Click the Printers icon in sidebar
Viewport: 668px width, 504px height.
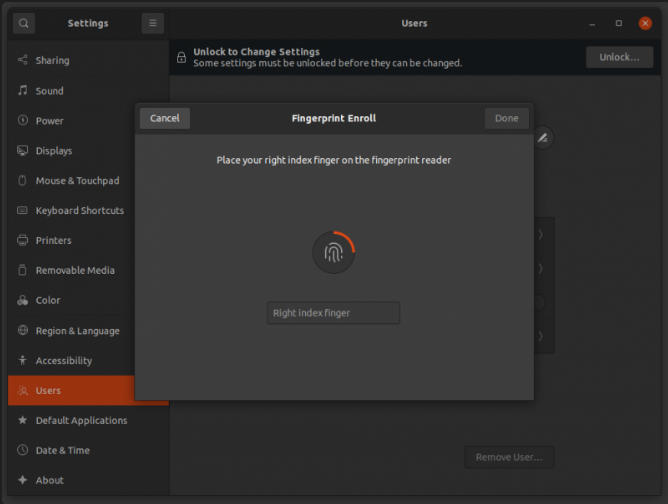(x=23, y=240)
